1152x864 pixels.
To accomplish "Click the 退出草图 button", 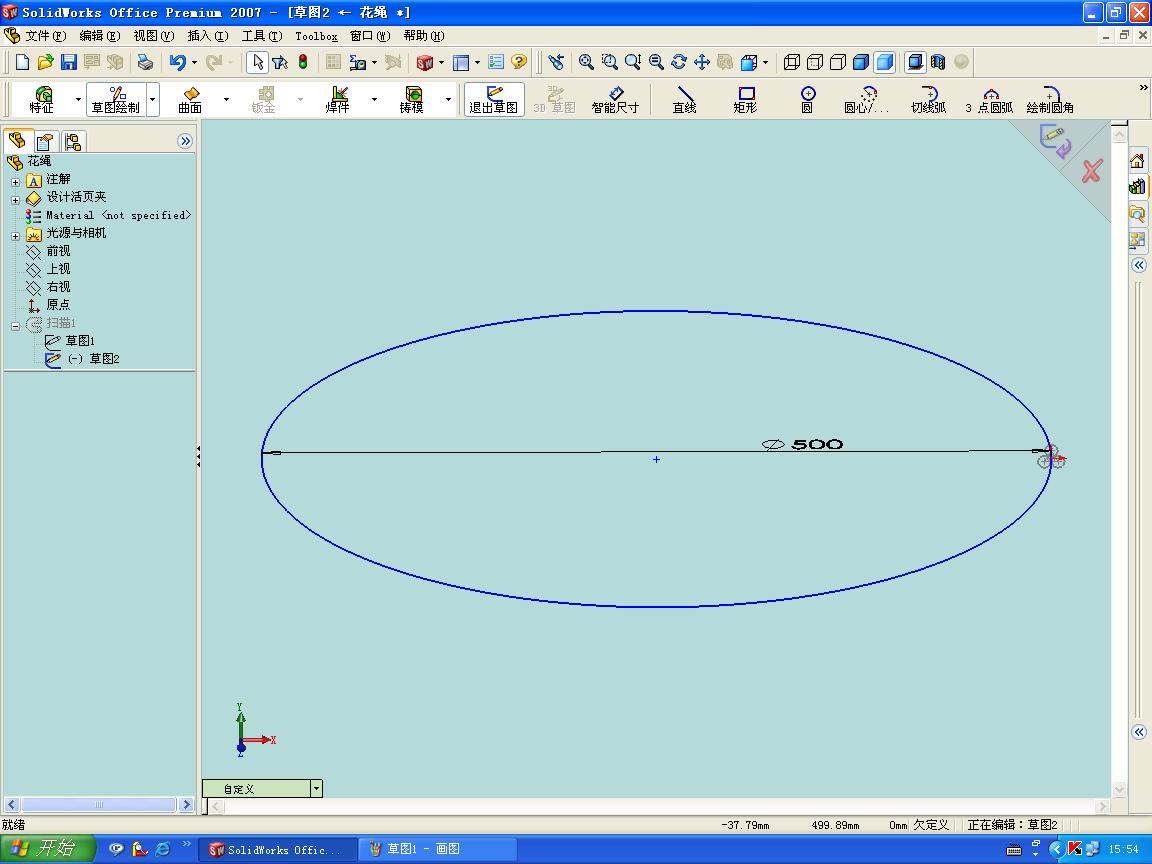I will point(494,99).
